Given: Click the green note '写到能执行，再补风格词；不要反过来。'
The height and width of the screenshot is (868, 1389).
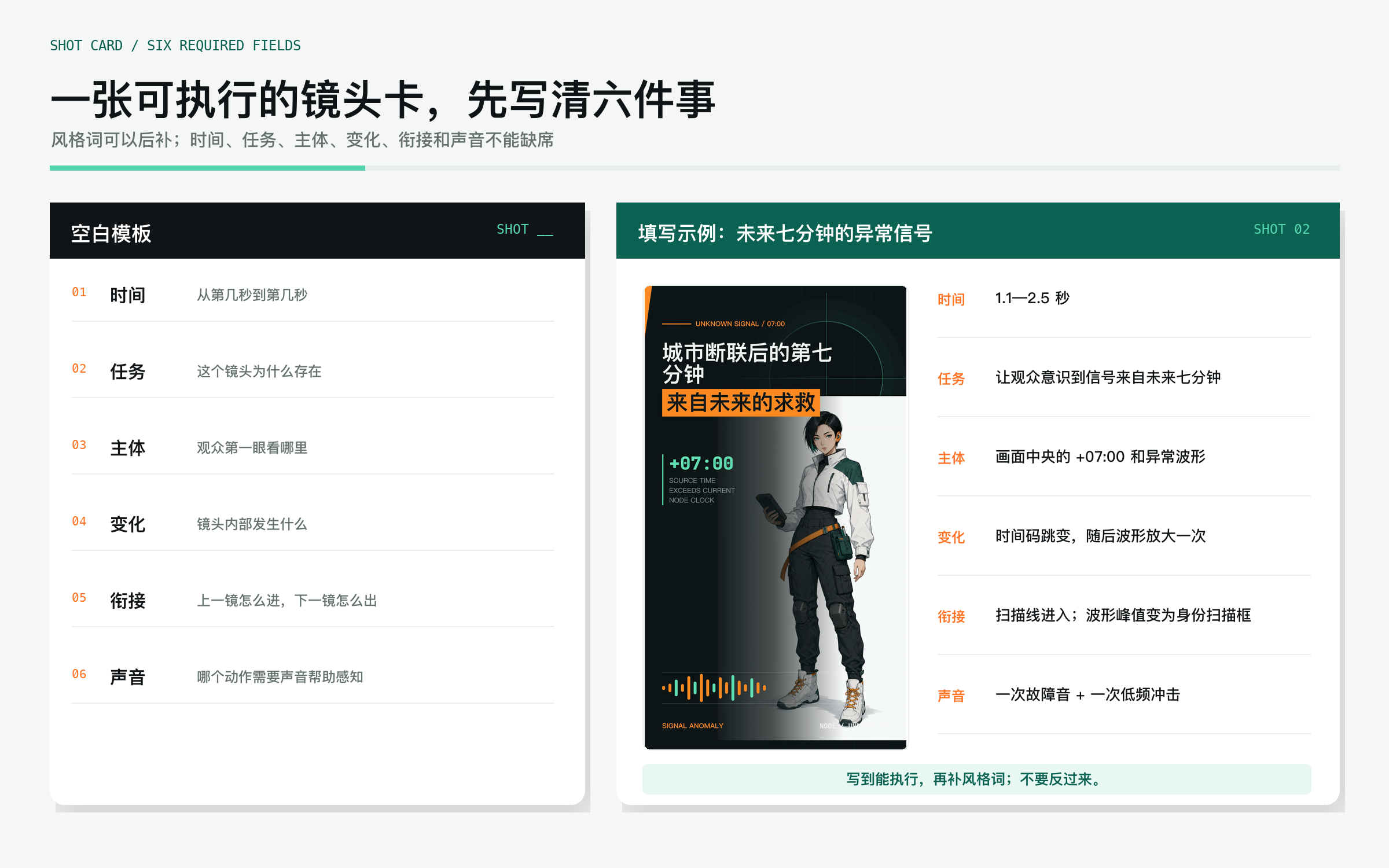Looking at the screenshot, I should pos(977,779).
